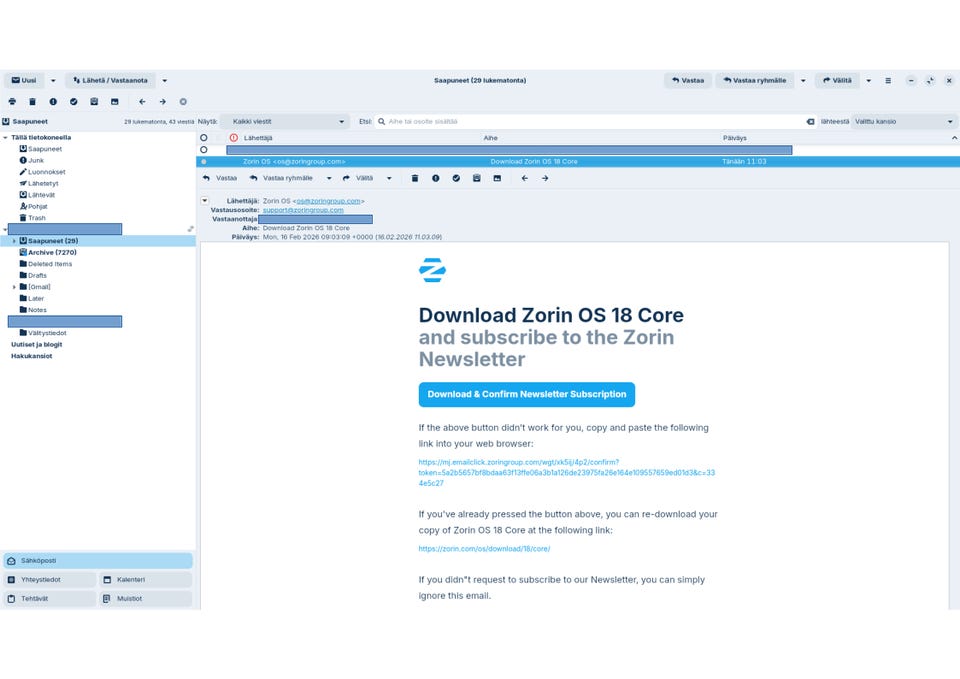Open the Valittu kansio search scope dropdown
This screenshot has height=679, width=960.
click(904, 121)
